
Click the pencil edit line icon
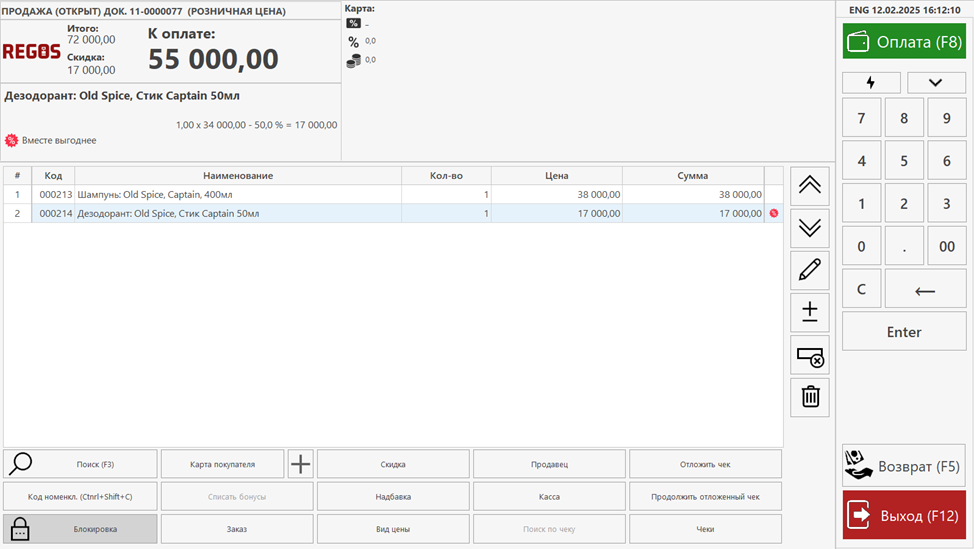coord(810,270)
